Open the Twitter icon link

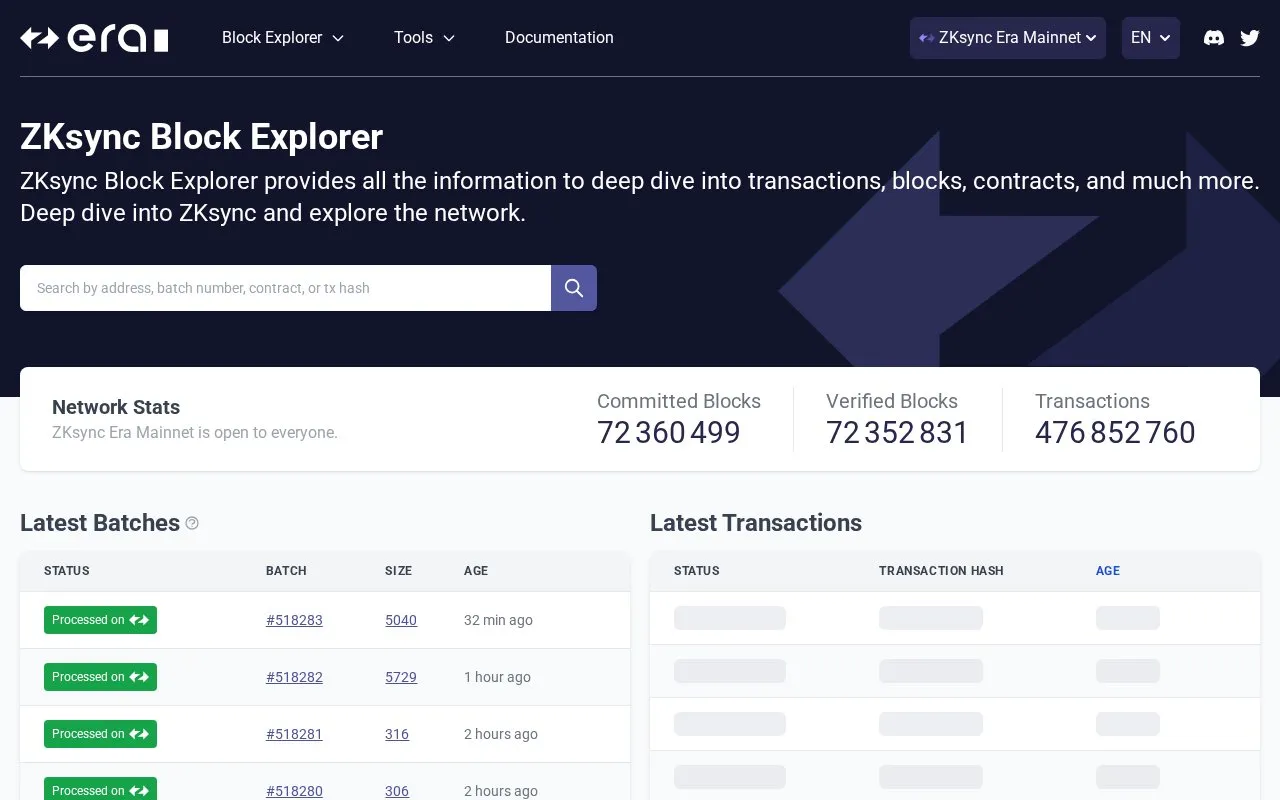point(1250,38)
